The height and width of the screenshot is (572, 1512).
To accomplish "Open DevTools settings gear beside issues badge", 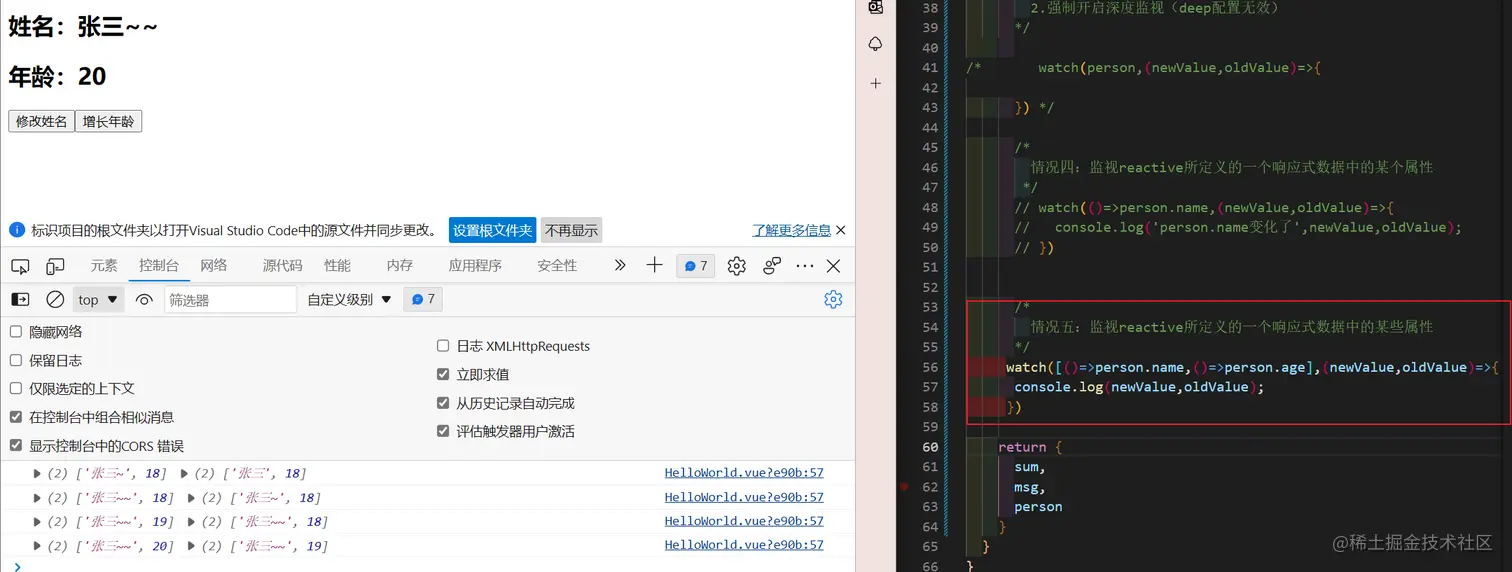I will [737, 266].
